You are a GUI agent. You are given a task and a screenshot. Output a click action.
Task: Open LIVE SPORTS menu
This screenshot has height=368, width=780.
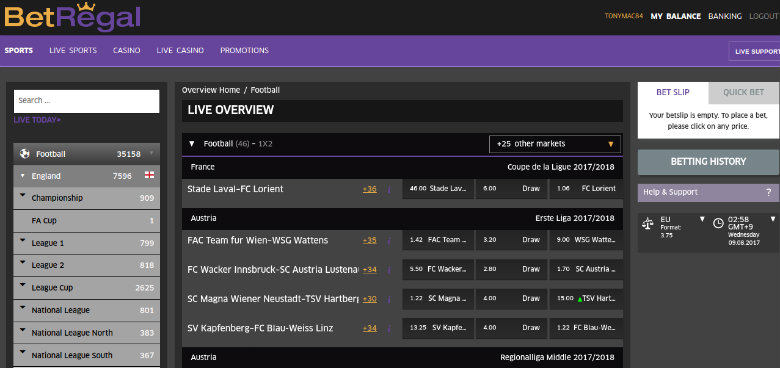[x=73, y=50]
